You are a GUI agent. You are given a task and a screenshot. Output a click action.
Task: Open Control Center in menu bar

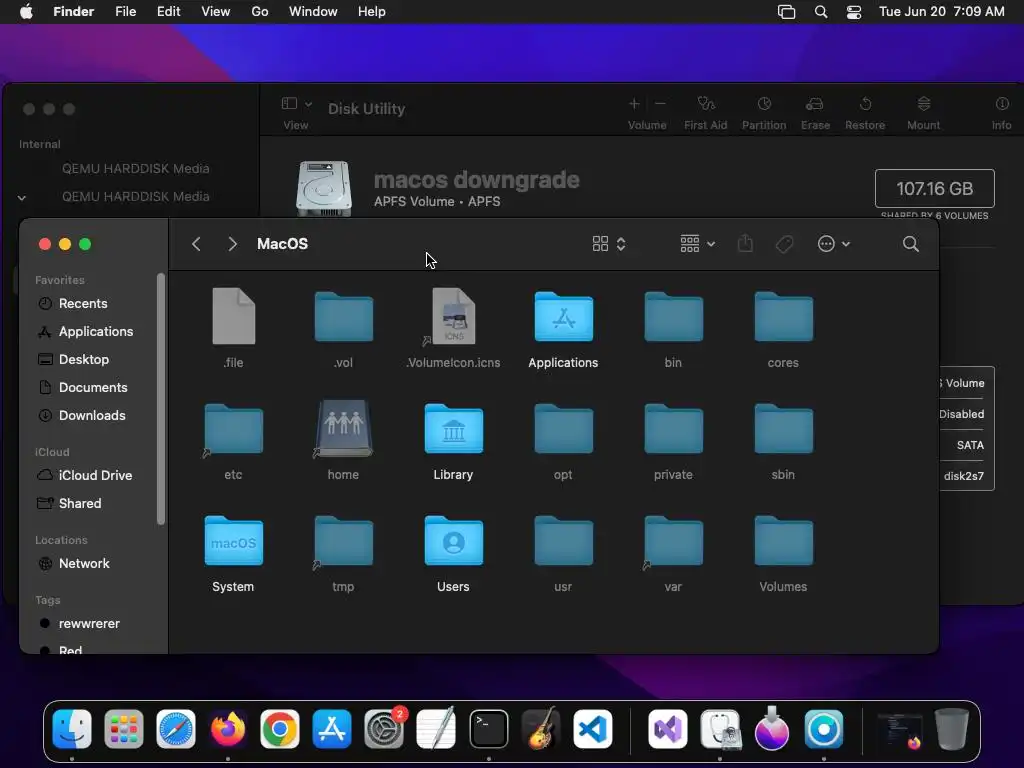tap(854, 12)
